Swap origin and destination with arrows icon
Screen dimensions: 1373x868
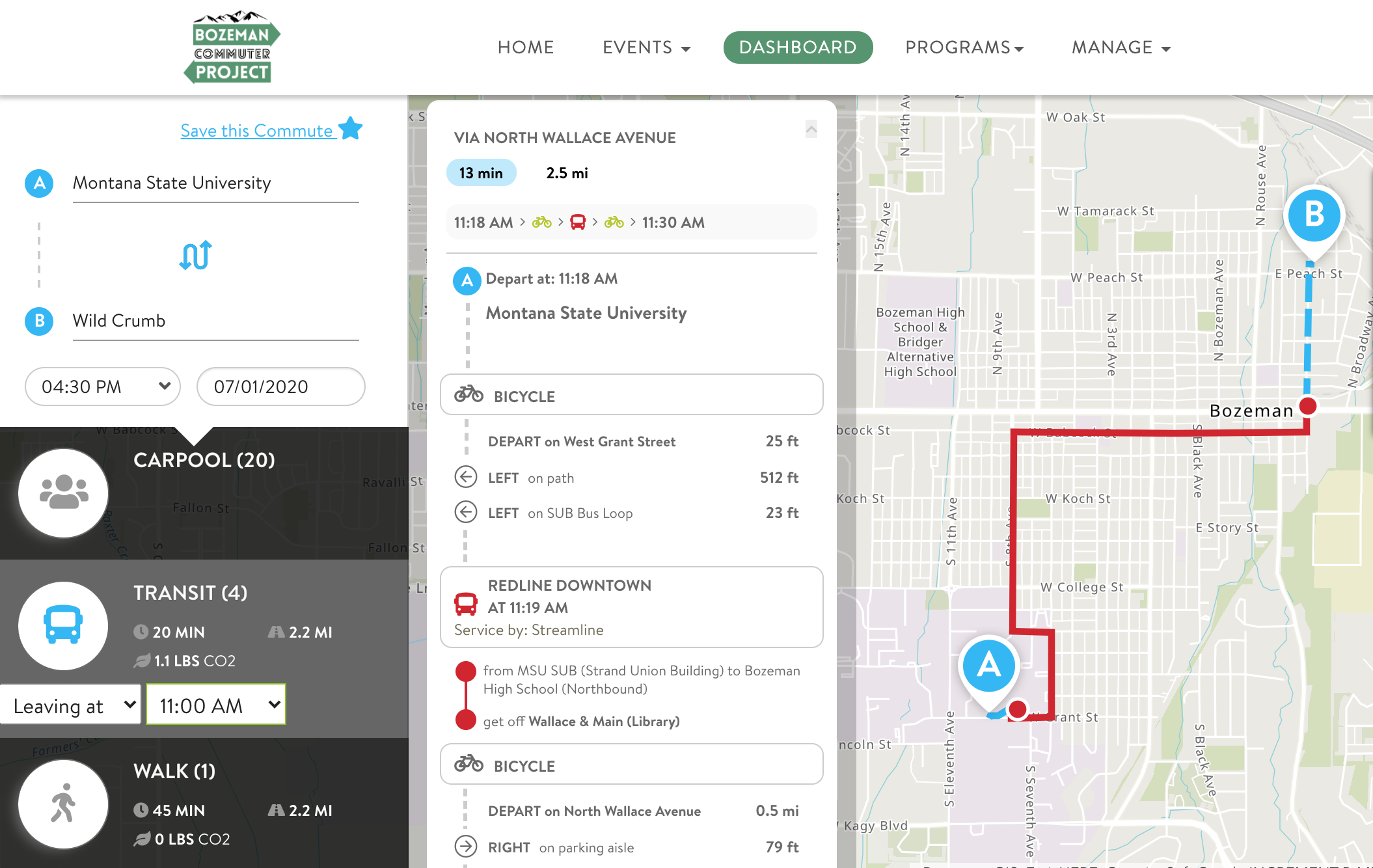195,255
